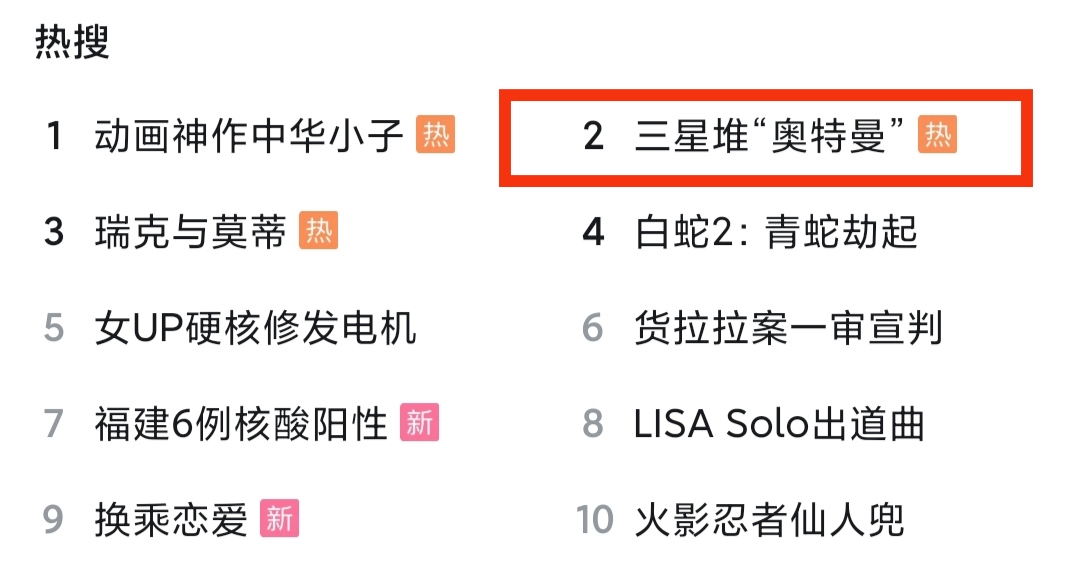Image resolution: width=1080 pixels, height=578 pixels.
Task: Click the 热搜 section heading
Action: coord(72,42)
